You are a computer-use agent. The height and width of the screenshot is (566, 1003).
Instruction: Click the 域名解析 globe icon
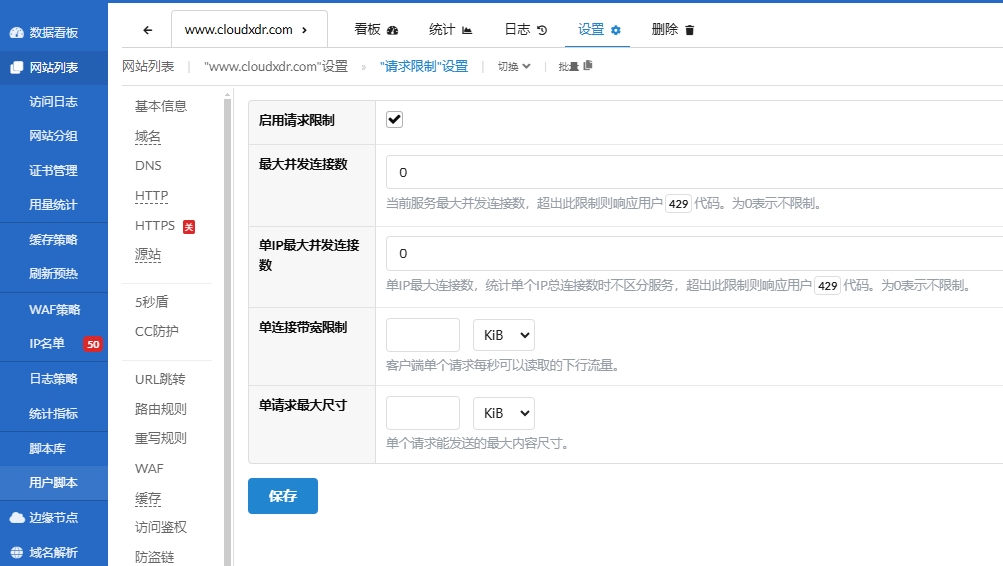click(17, 553)
